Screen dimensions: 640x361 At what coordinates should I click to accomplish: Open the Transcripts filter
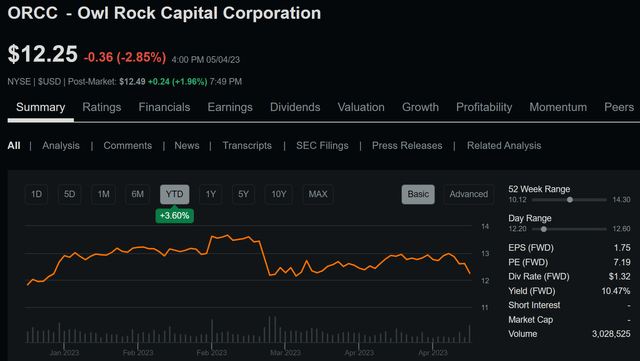pyautogui.click(x=247, y=146)
